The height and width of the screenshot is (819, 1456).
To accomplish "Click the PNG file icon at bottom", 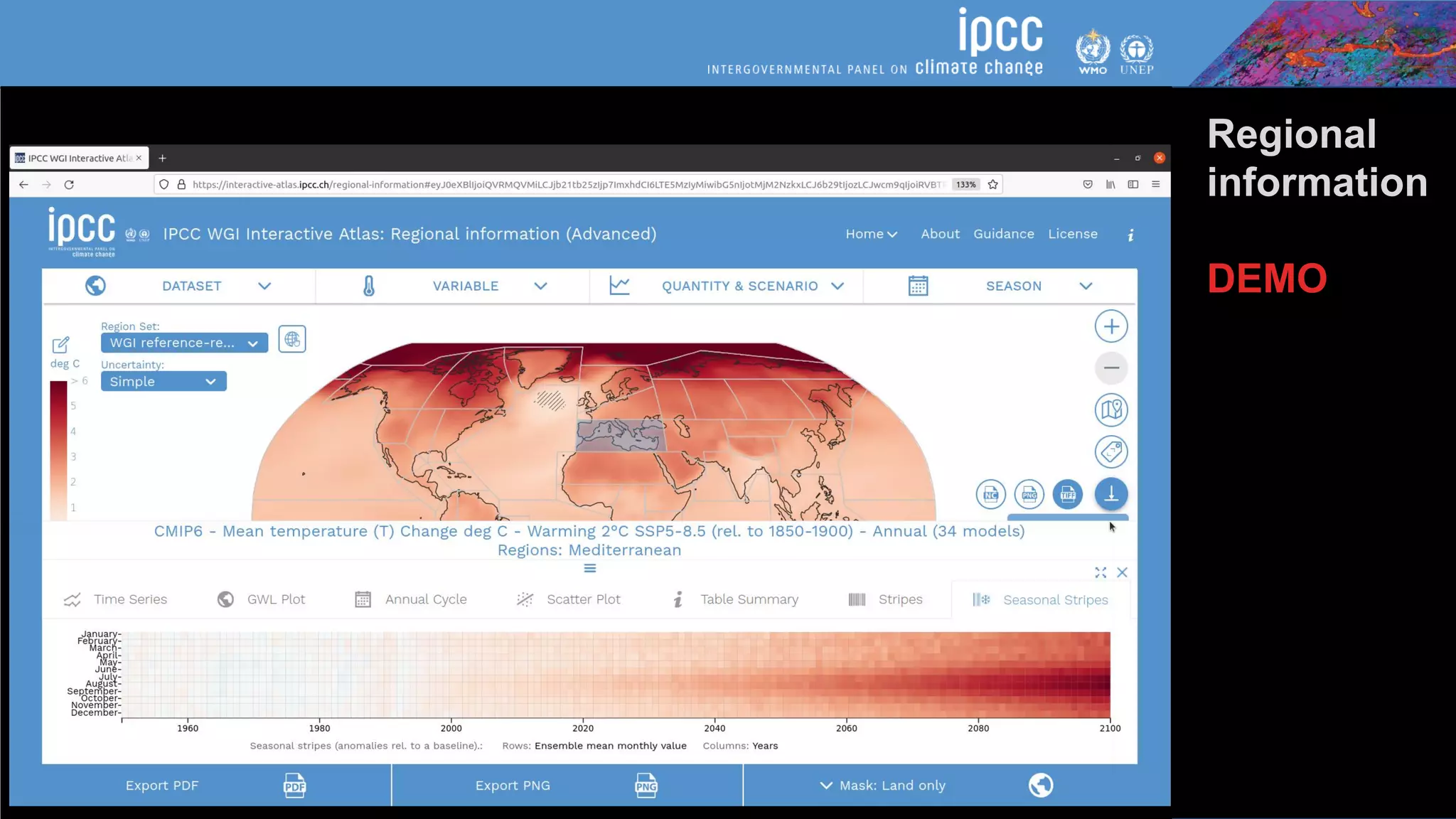I will [646, 786].
